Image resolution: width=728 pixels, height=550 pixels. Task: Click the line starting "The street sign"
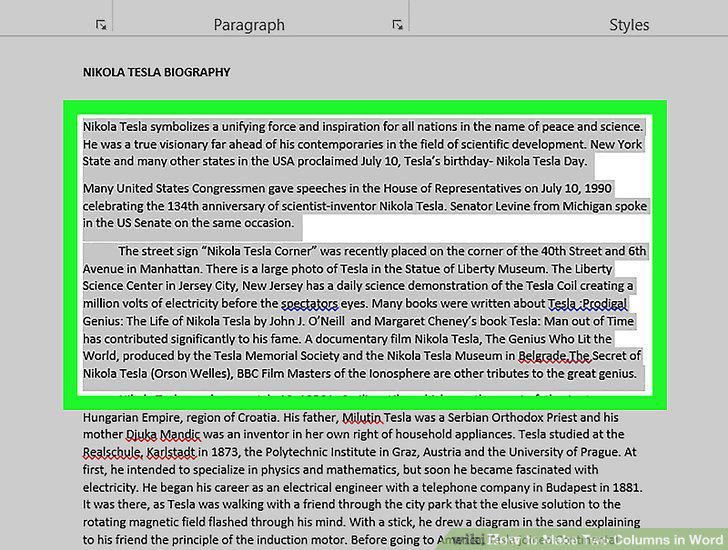[382, 251]
